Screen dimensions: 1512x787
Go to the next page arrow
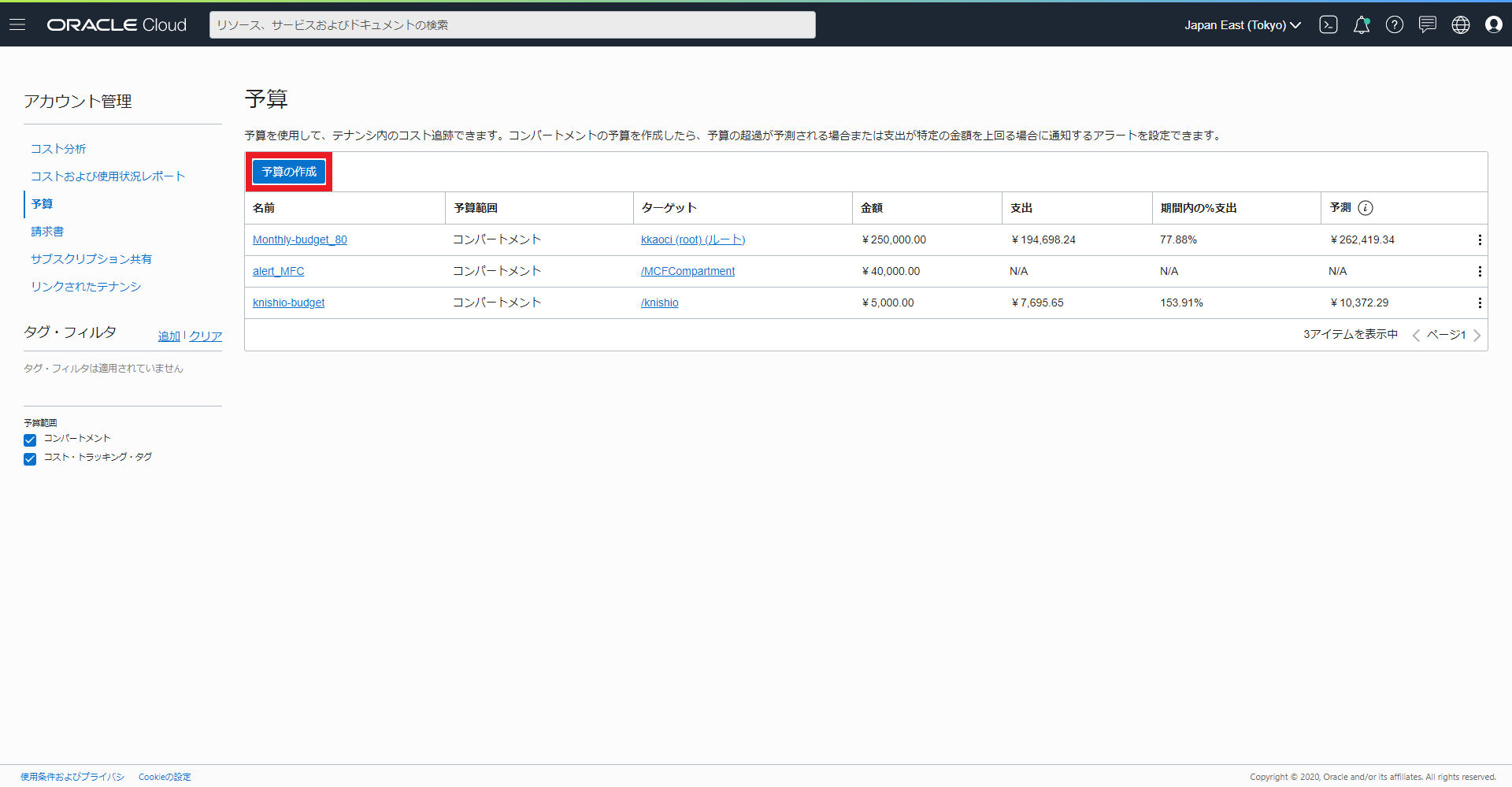point(1477,335)
